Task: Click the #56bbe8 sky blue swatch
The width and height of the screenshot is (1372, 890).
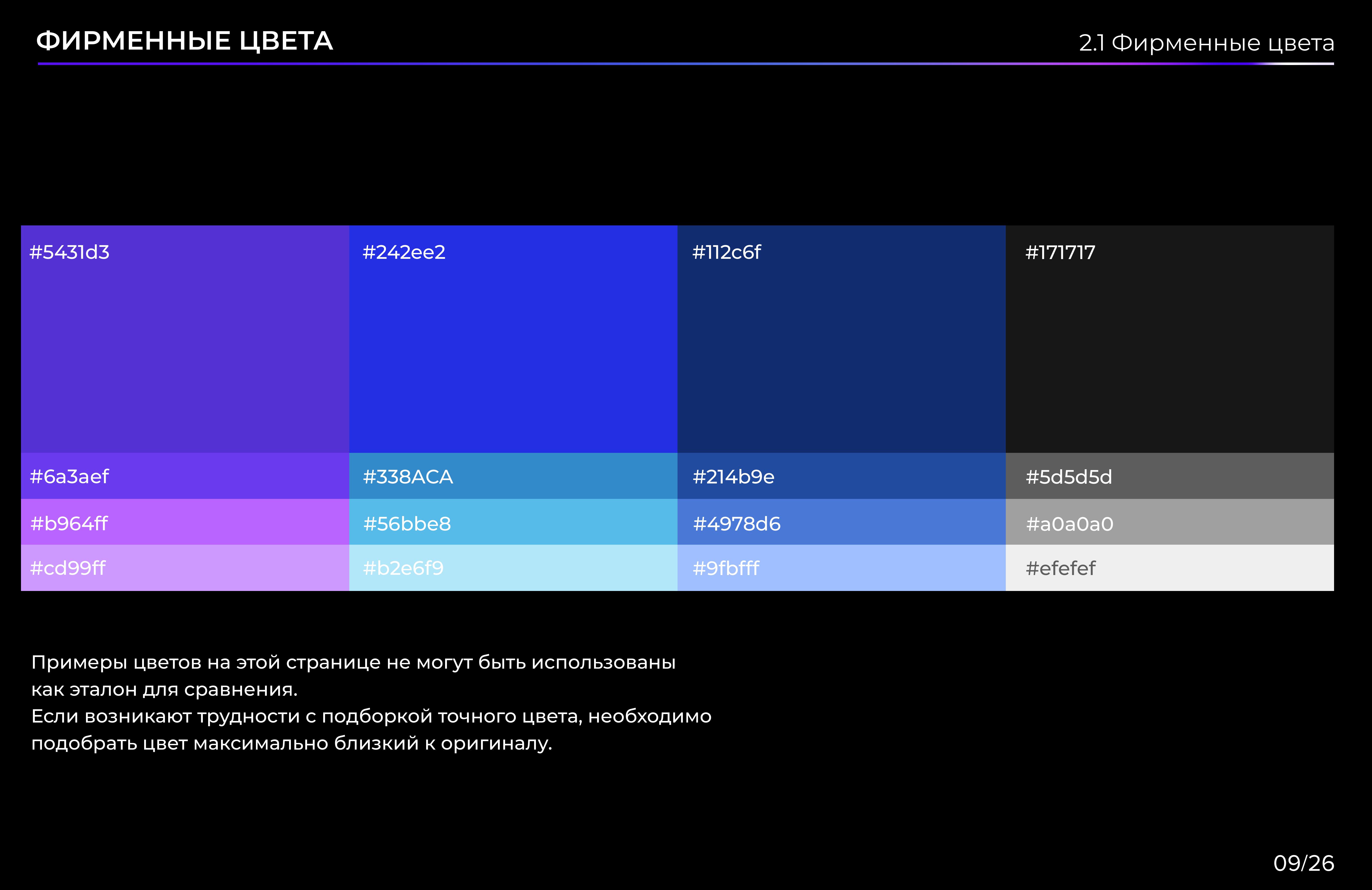Action: click(x=513, y=522)
